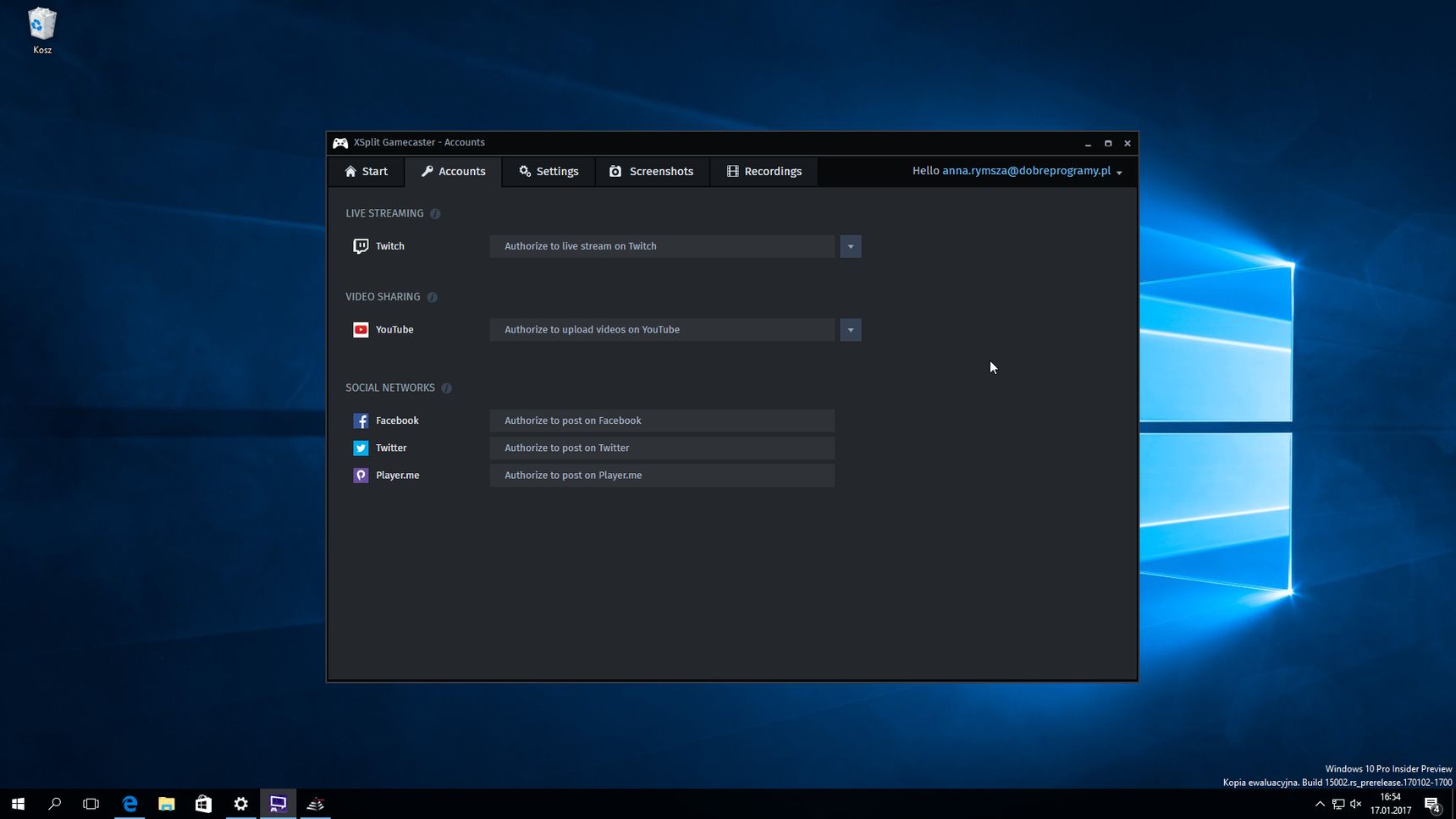Open the Settings tab

click(x=549, y=172)
